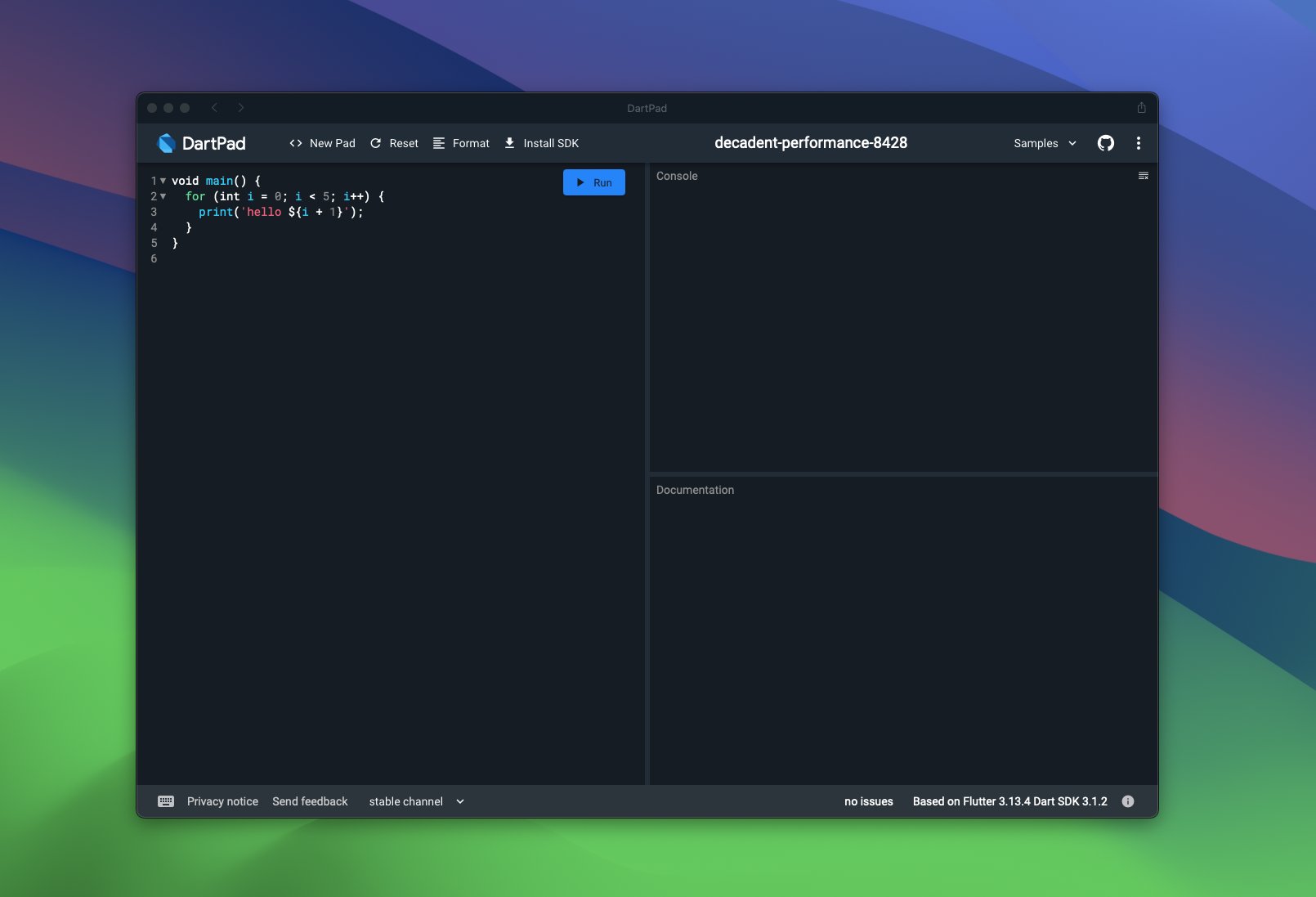Open the New Pad editor
Screen dimensions: 1316x897
point(330,143)
